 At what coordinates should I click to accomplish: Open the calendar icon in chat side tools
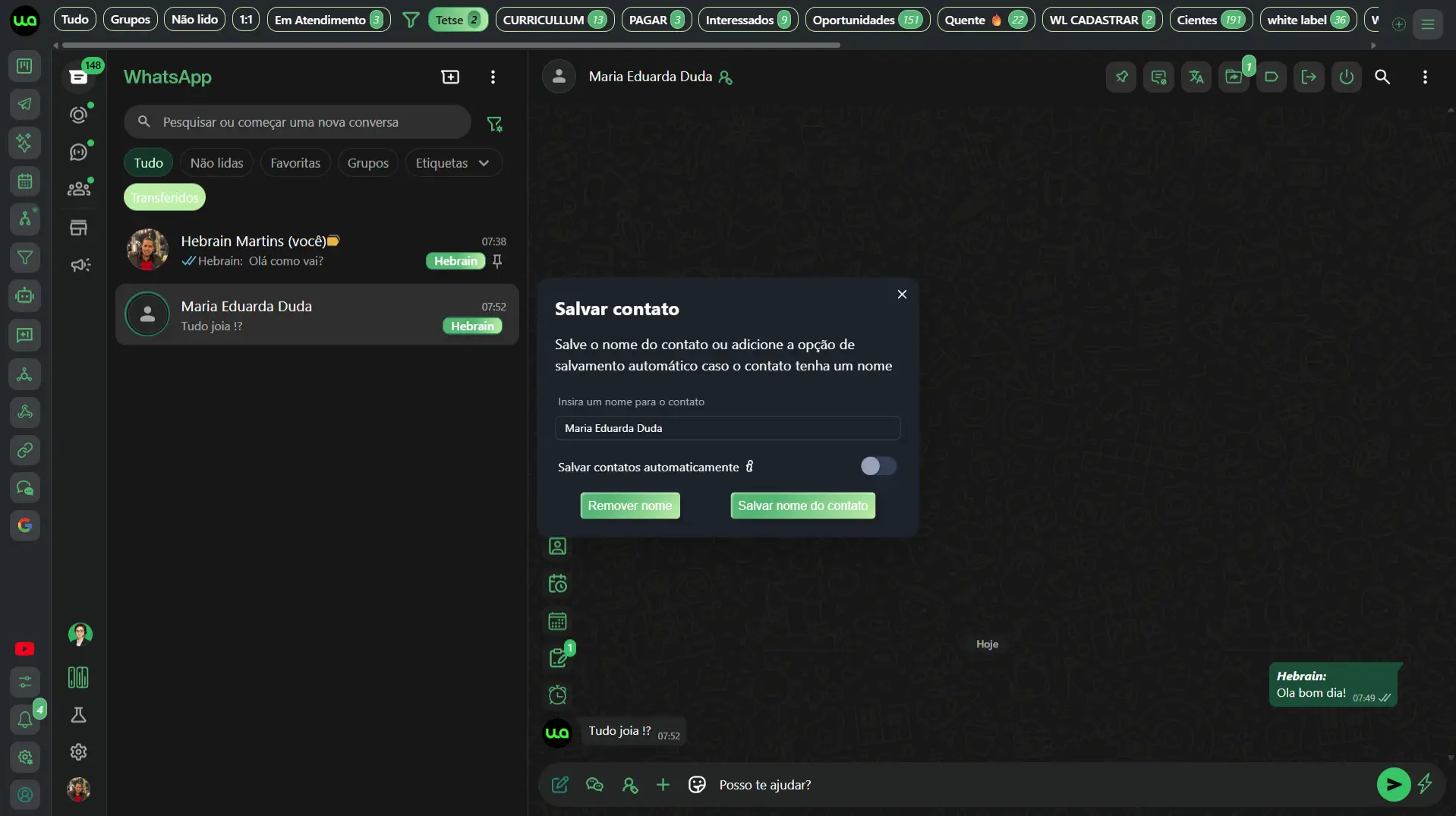tap(558, 621)
